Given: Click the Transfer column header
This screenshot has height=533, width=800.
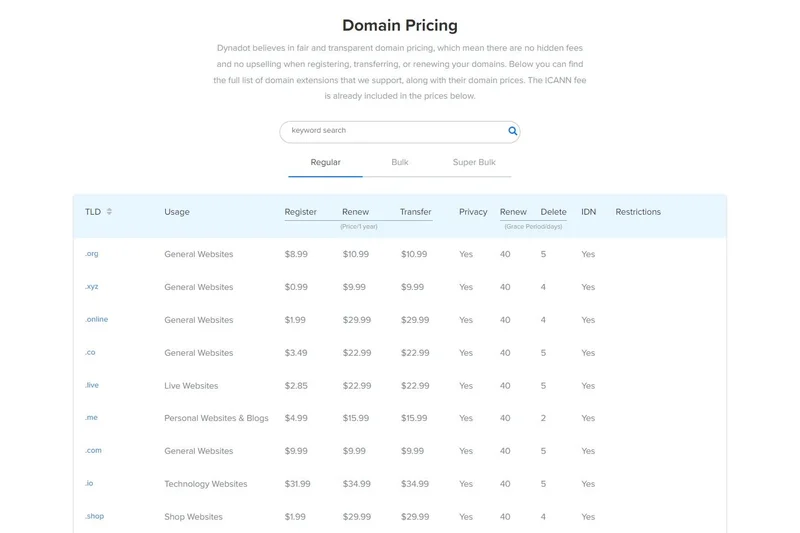Looking at the screenshot, I should pyautogui.click(x=415, y=212).
